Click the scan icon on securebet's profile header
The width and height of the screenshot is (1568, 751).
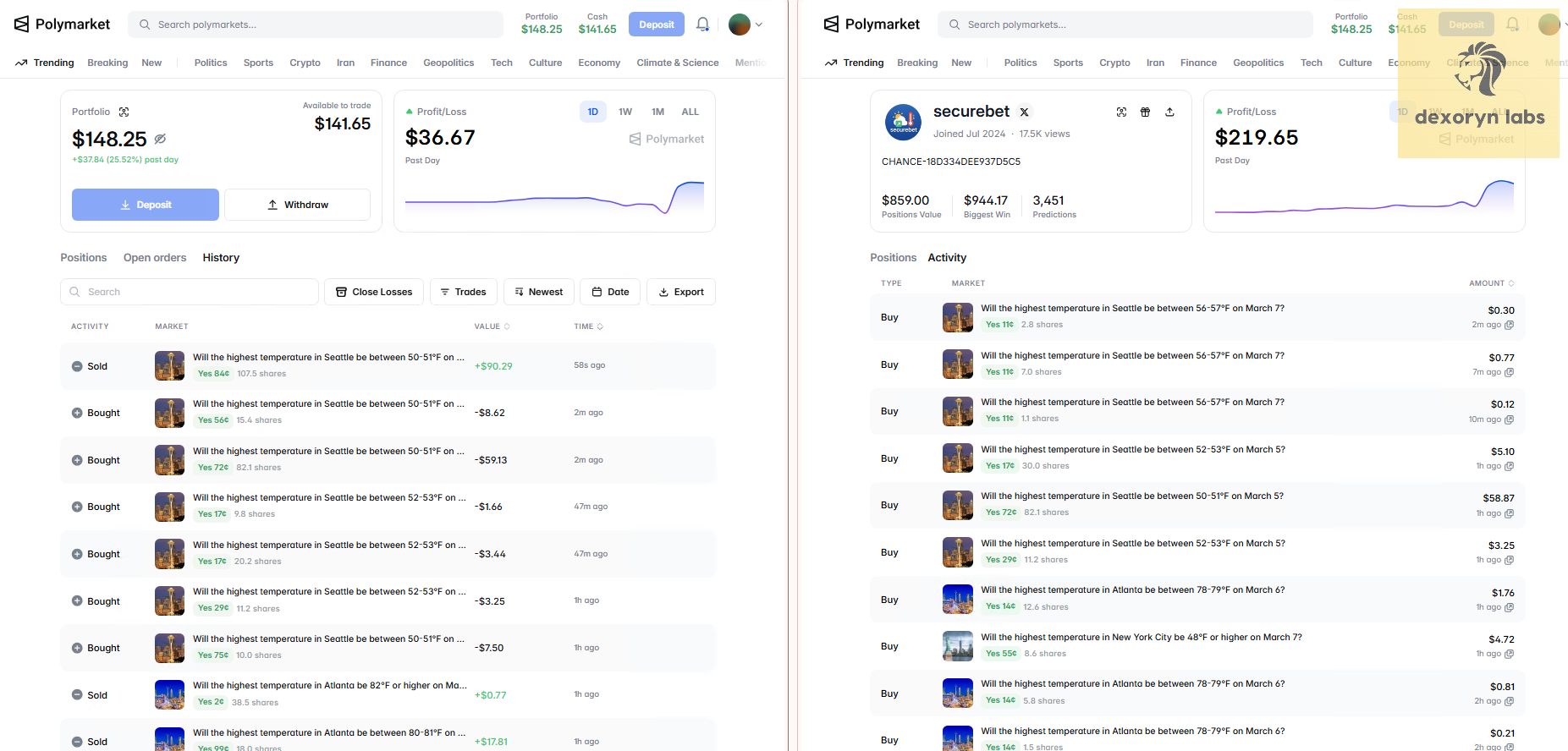click(1121, 112)
